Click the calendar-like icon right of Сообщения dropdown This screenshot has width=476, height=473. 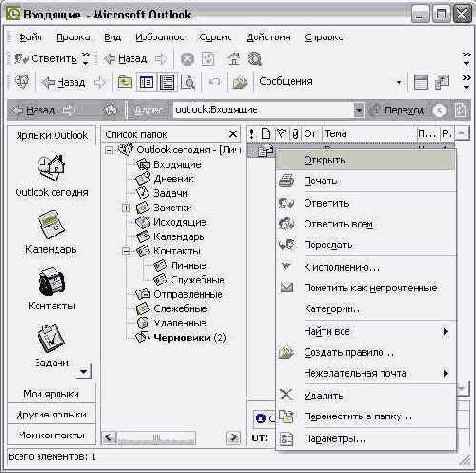coord(421,82)
